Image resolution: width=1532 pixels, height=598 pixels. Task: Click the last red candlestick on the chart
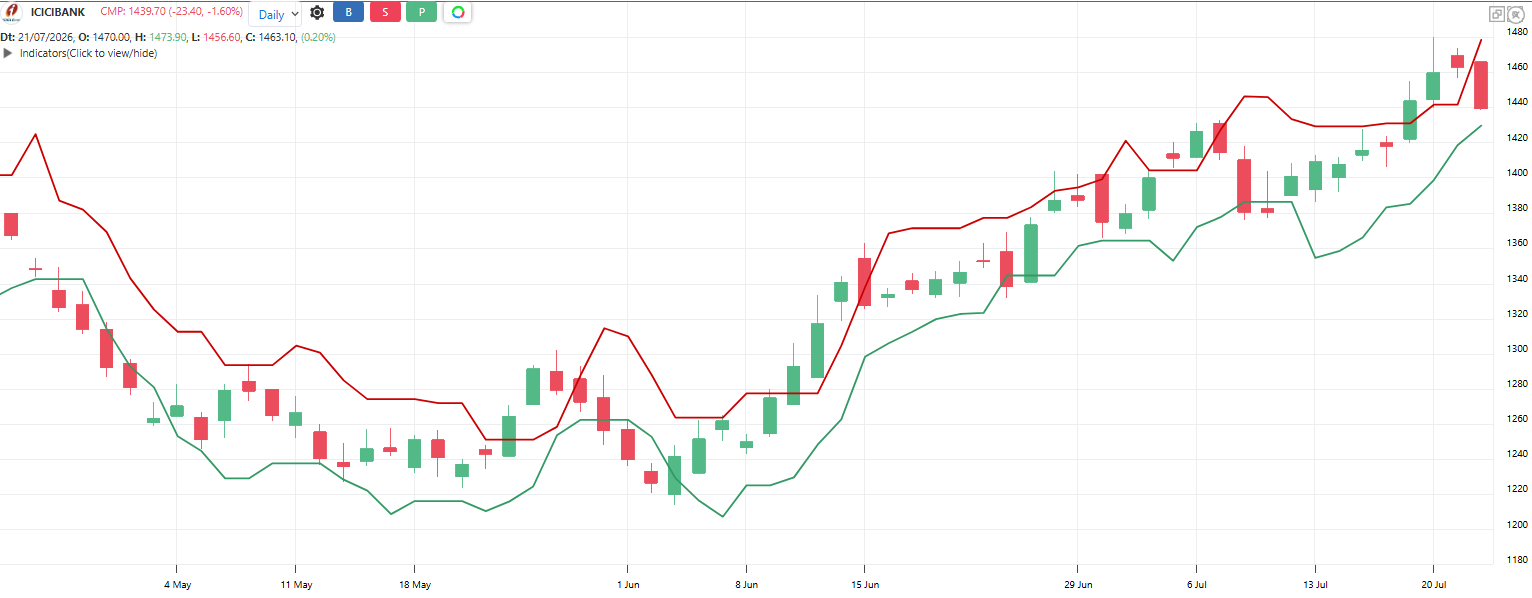(x=1481, y=85)
